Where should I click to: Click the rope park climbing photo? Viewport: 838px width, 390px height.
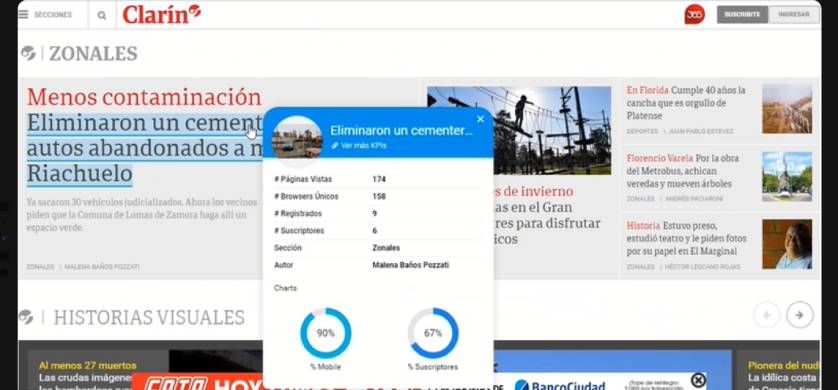[x=552, y=131]
